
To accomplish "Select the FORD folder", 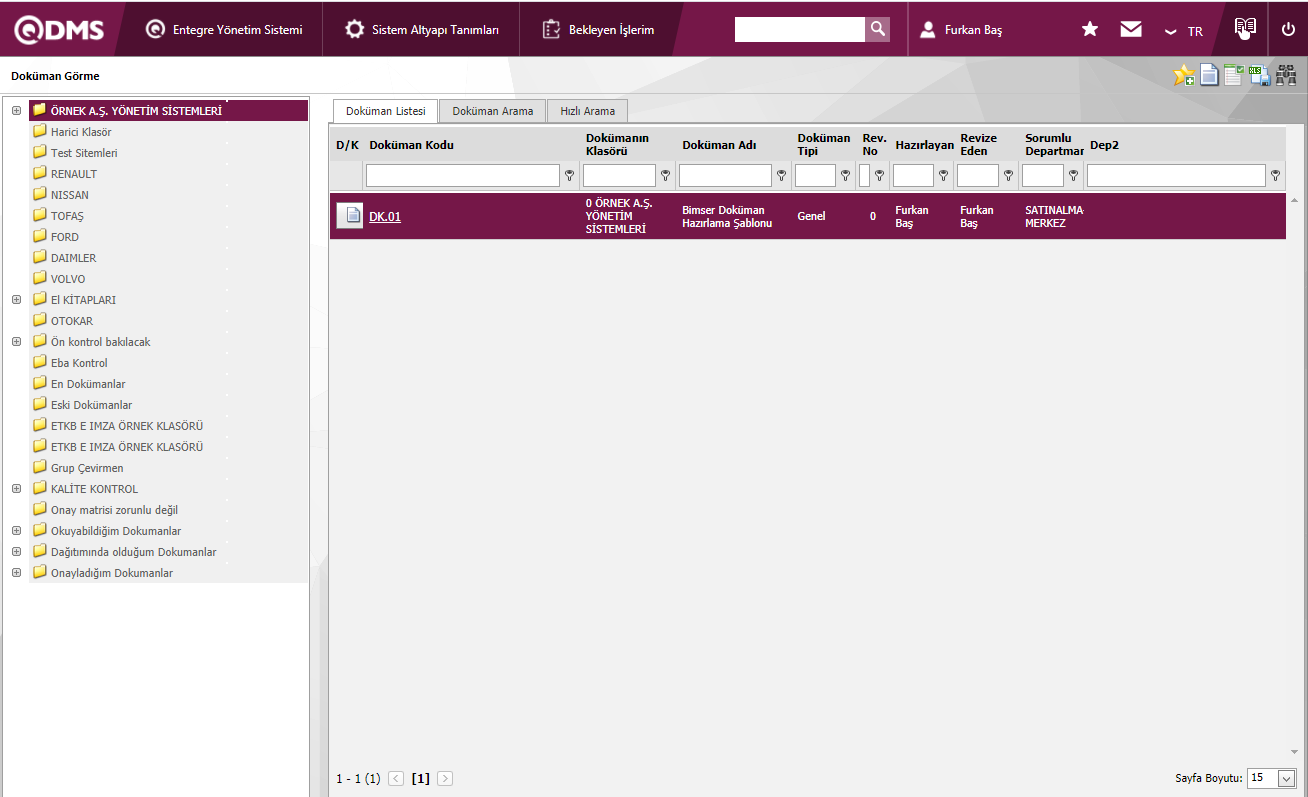I will click(65, 237).
